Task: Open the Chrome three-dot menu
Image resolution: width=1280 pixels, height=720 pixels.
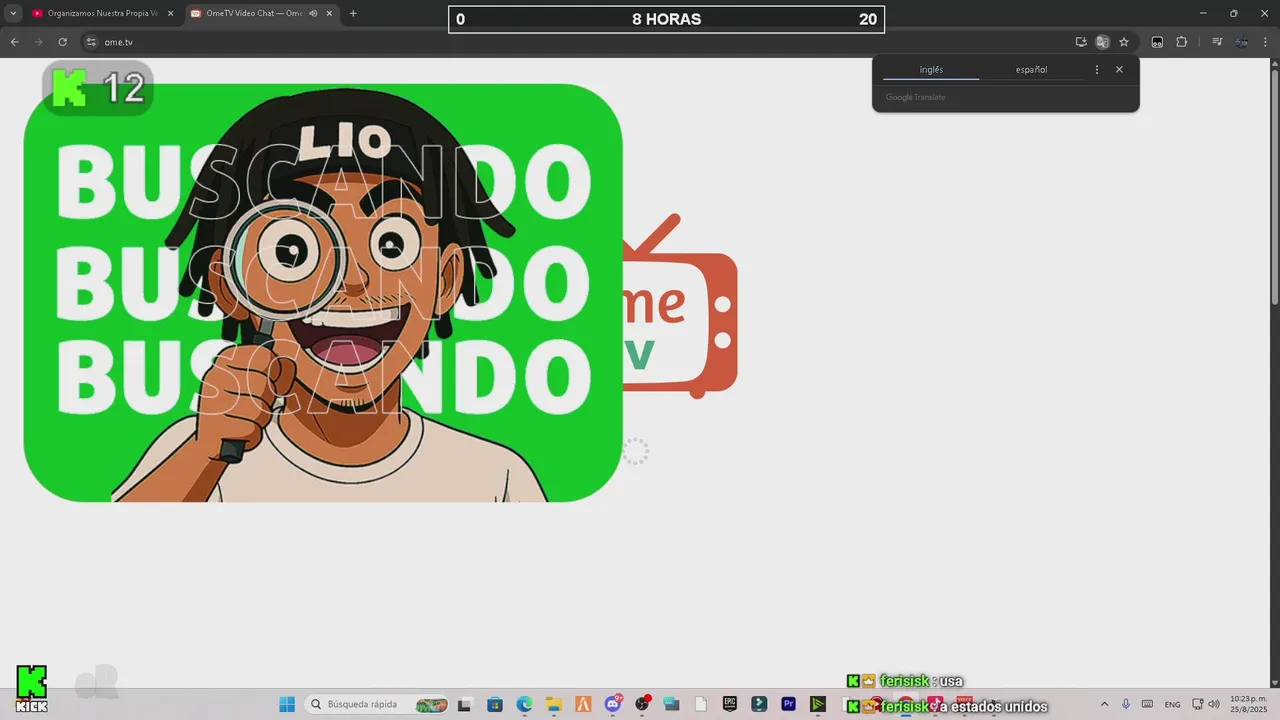Action: (1265, 42)
